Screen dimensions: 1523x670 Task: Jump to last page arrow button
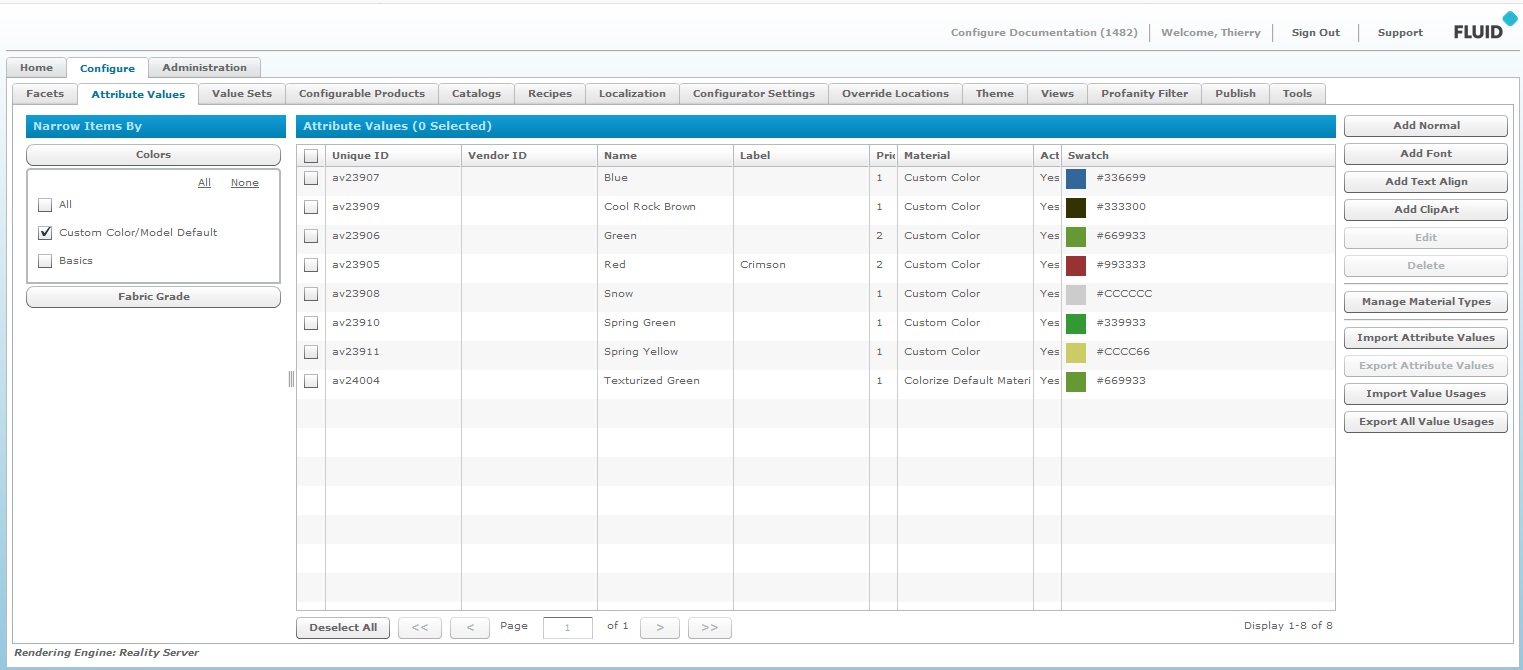[x=709, y=628]
